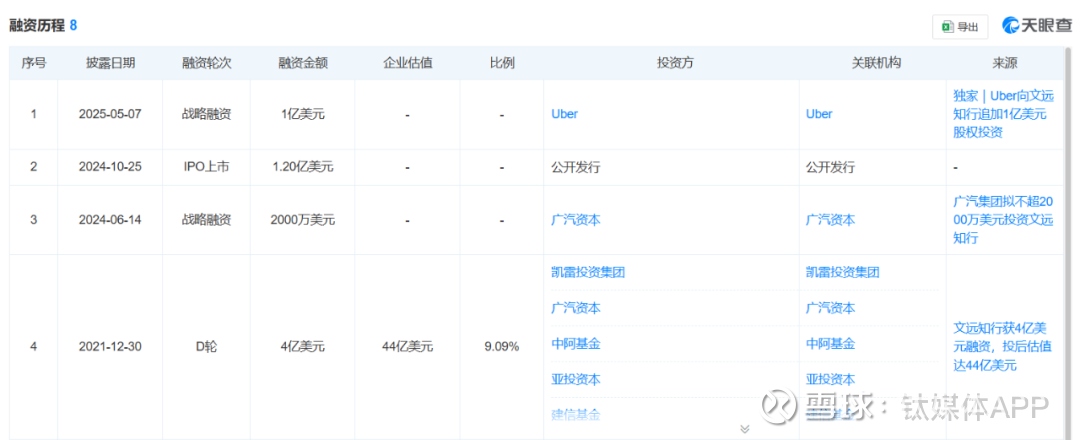Click the 1.20亿美元 amount cell
The image size is (1080, 440).
pyautogui.click(x=303, y=167)
